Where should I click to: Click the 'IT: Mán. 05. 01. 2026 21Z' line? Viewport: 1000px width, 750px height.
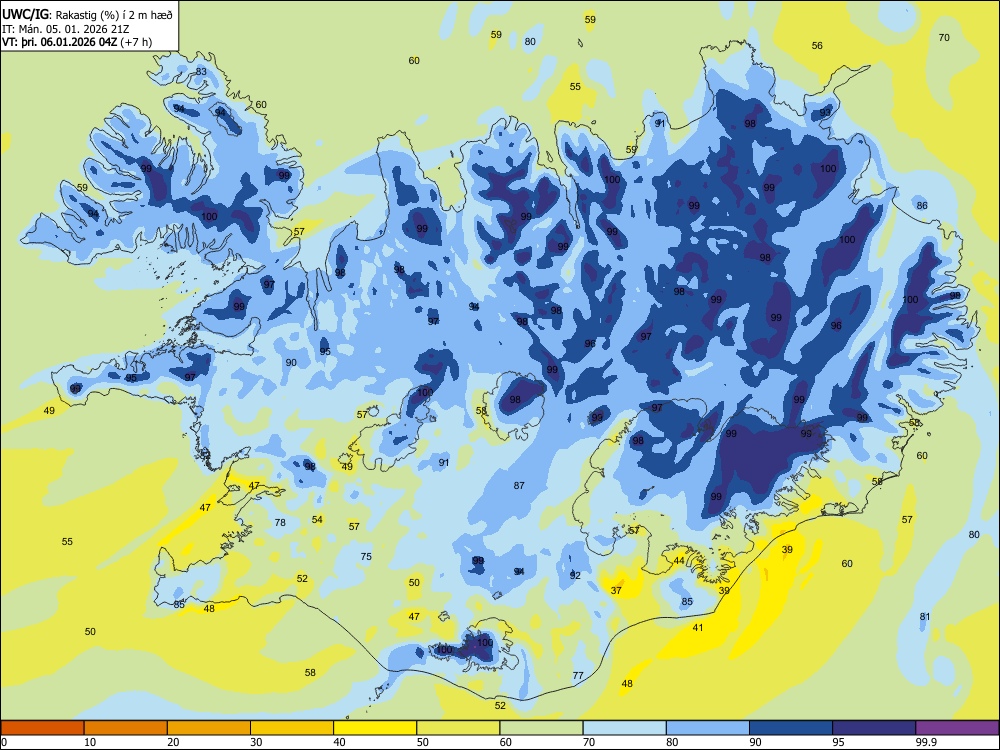pyautogui.click(x=66, y=29)
